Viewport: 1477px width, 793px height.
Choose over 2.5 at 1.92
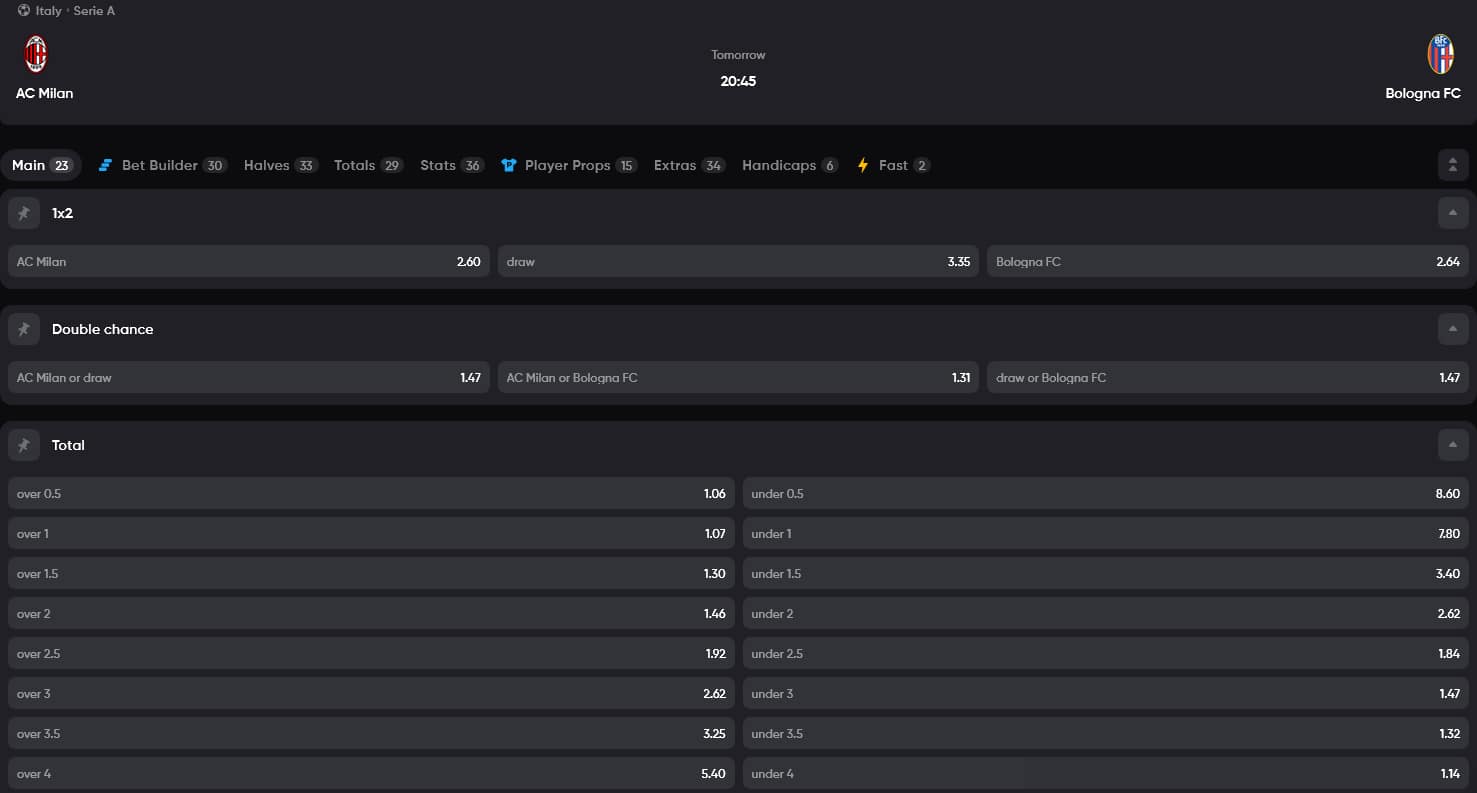pyautogui.click(x=371, y=654)
